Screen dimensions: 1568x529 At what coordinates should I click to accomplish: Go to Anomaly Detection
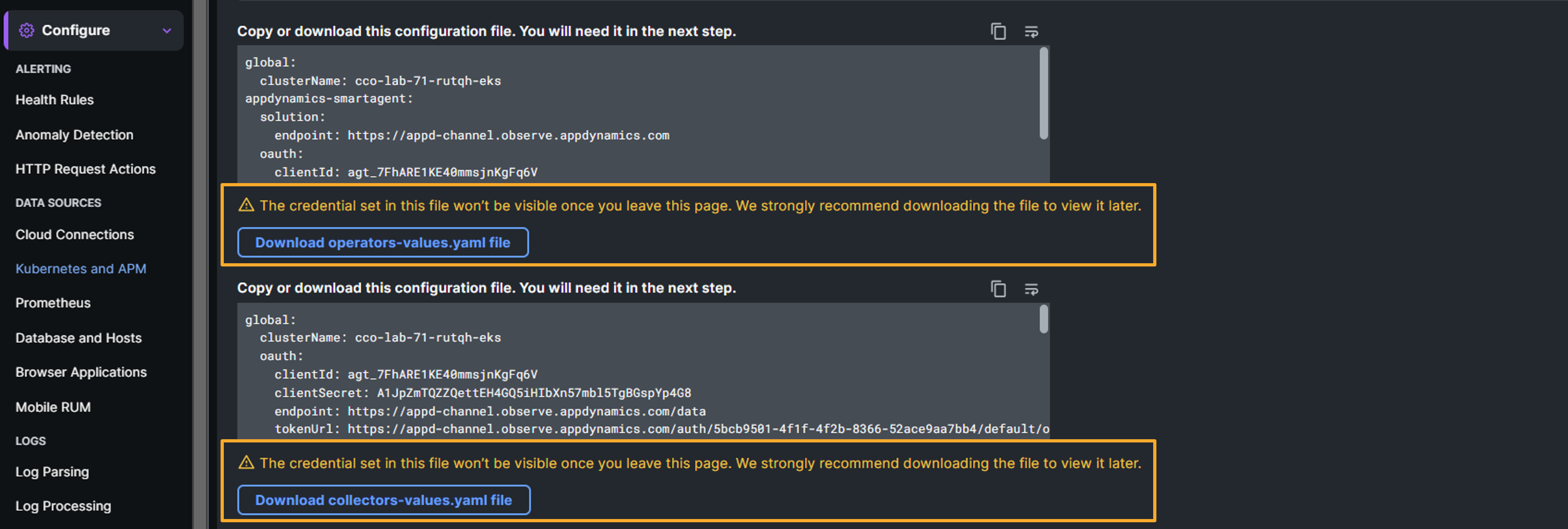click(x=74, y=135)
